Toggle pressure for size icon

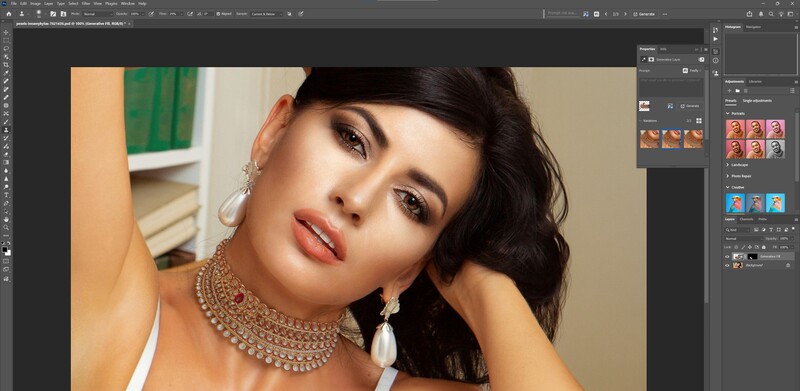301,14
